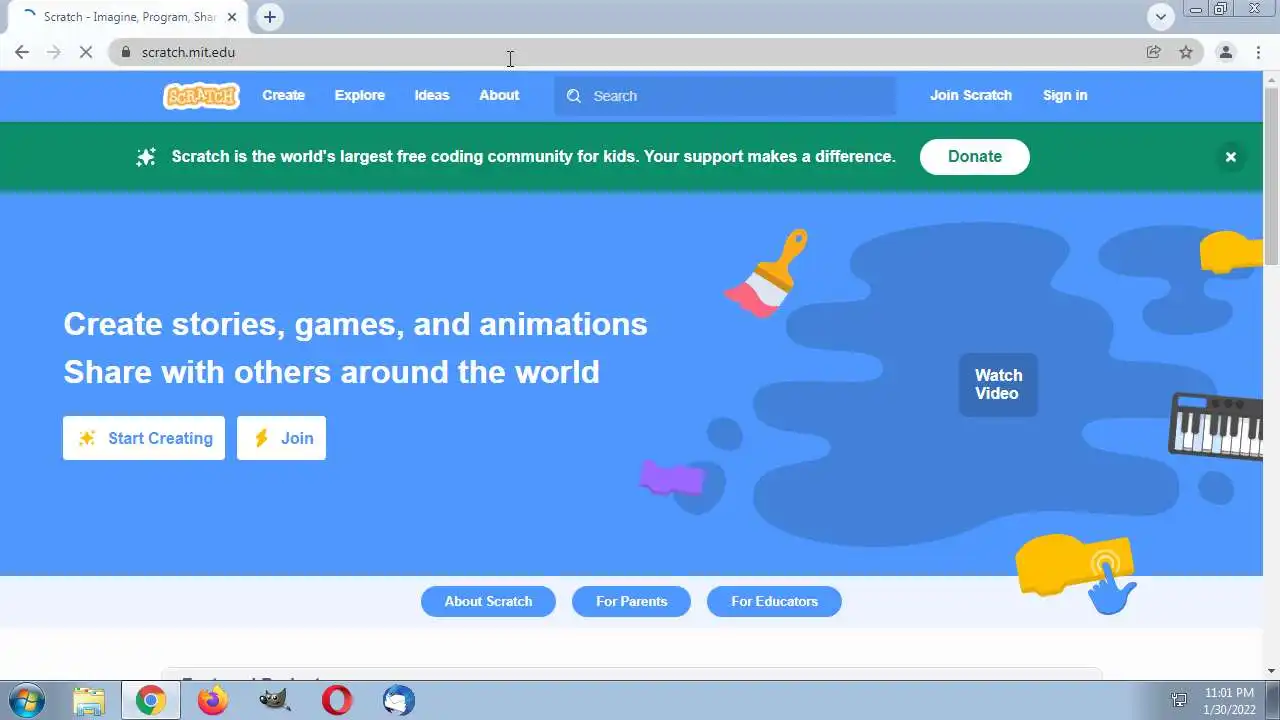Launch Thunderbird from the taskbar
Viewport: 1280px width, 720px height.
click(x=398, y=700)
